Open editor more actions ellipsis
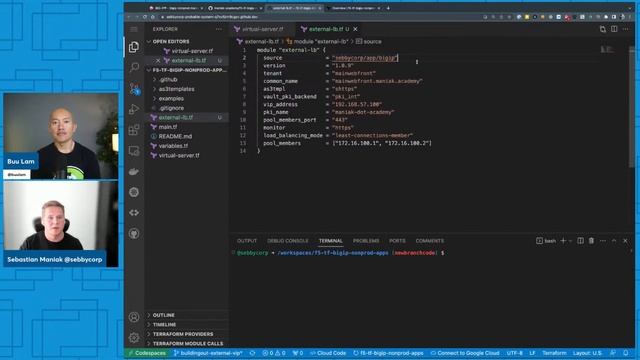Viewport: 640px width, 360px height. pyautogui.click(x=626, y=29)
